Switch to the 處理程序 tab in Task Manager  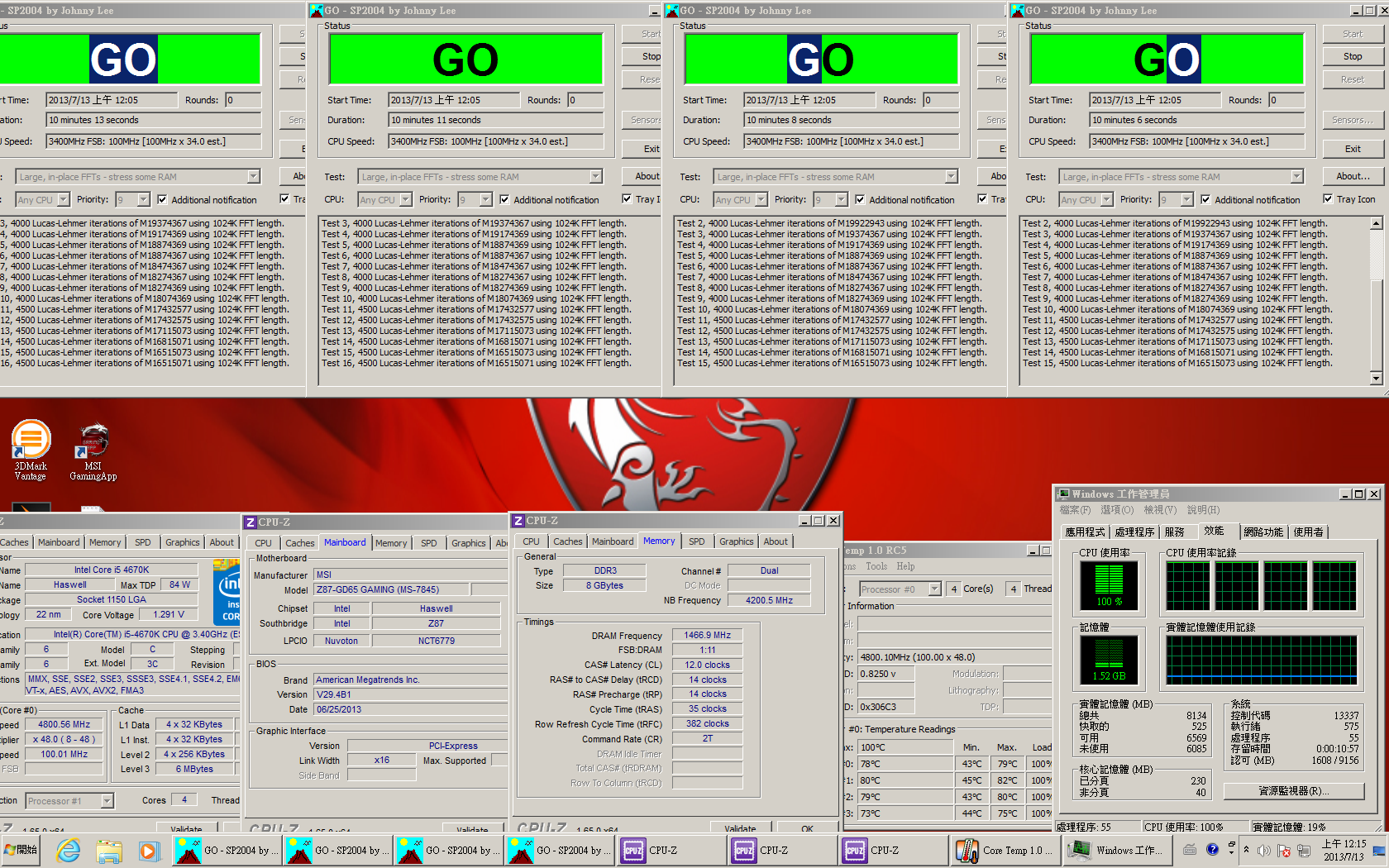(x=1134, y=532)
